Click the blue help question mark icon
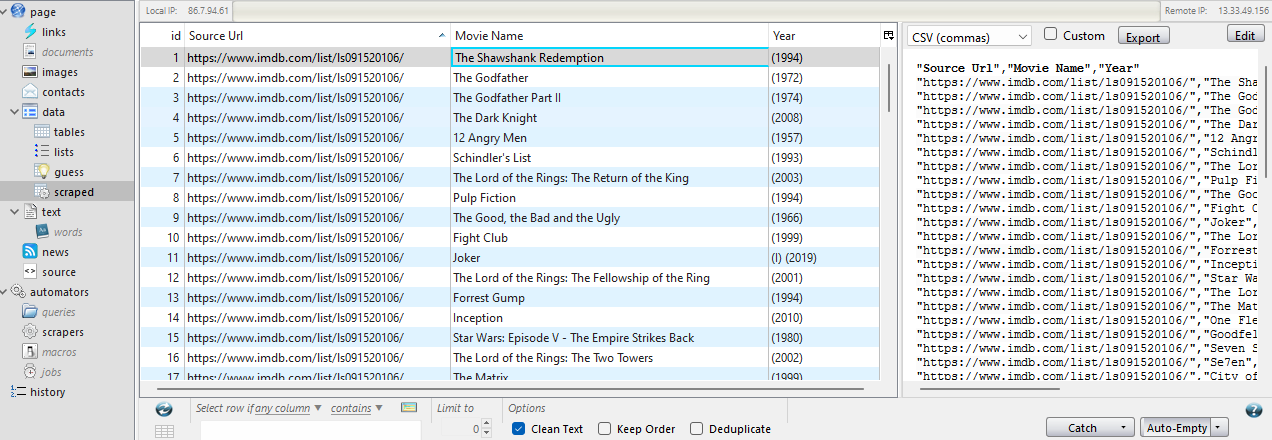 coord(1254,410)
